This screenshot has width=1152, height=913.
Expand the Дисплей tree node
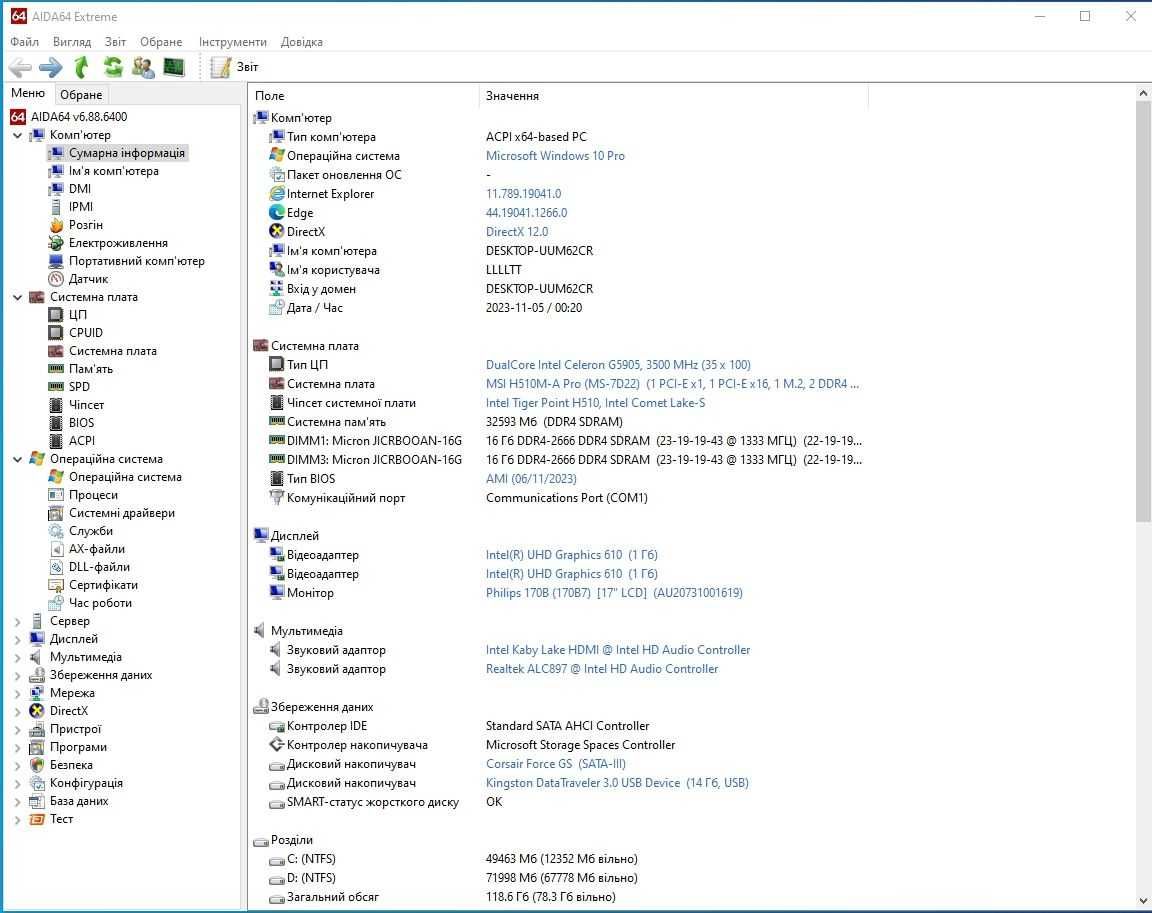(18, 639)
